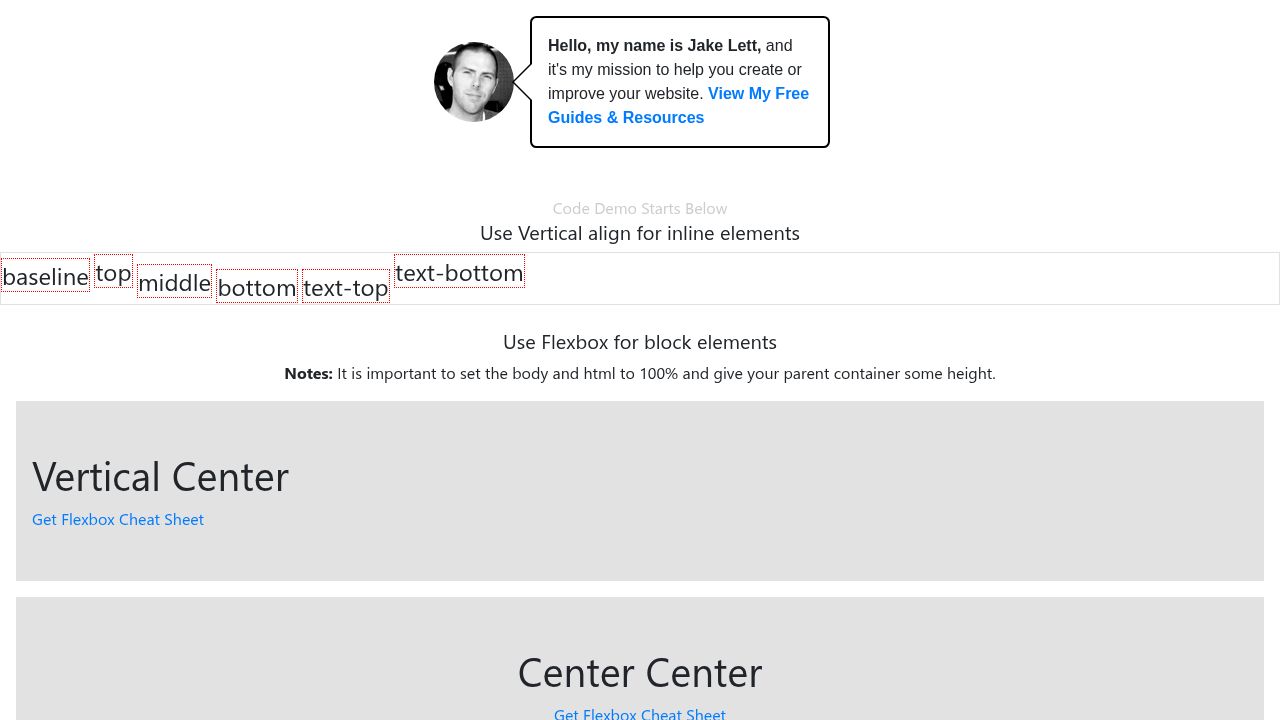Select the text-top text span
Screen dimensions: 1280x720
(345, 287)
